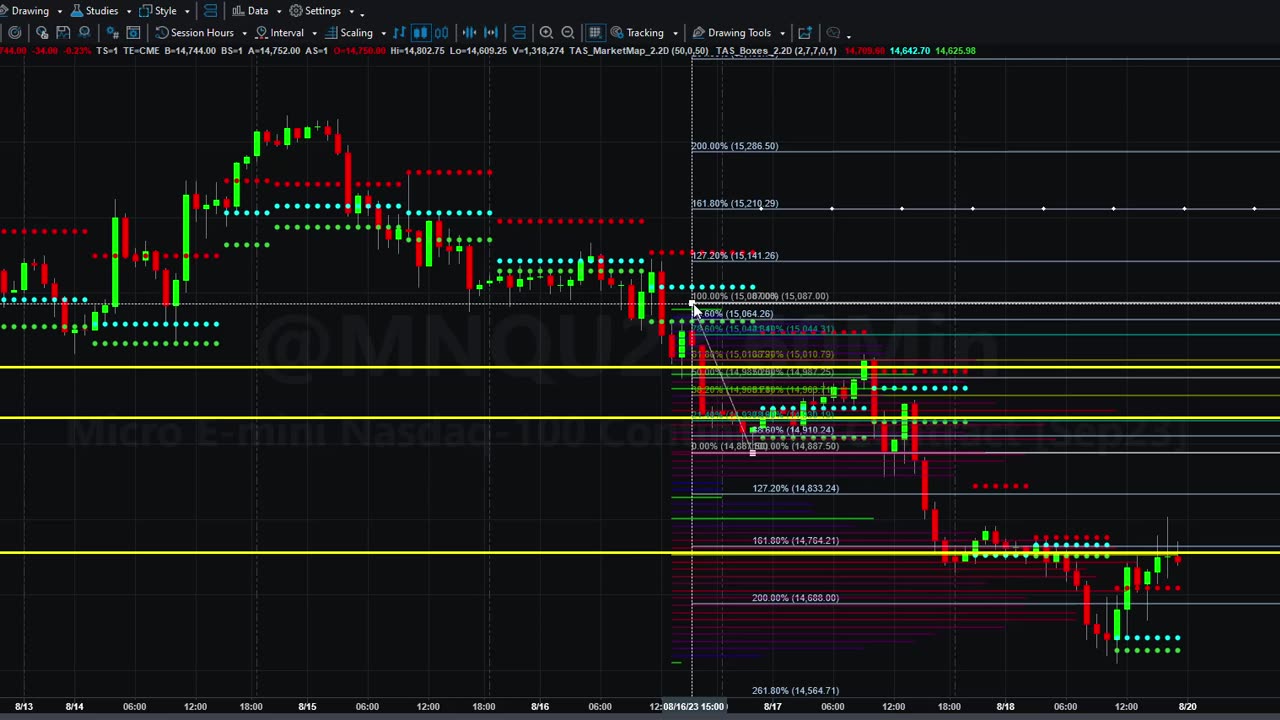The width and height of the screenshot is (1280, 720).
Task: Open the Drawing Tools dropdown arrow
Action: coord(782,34)
